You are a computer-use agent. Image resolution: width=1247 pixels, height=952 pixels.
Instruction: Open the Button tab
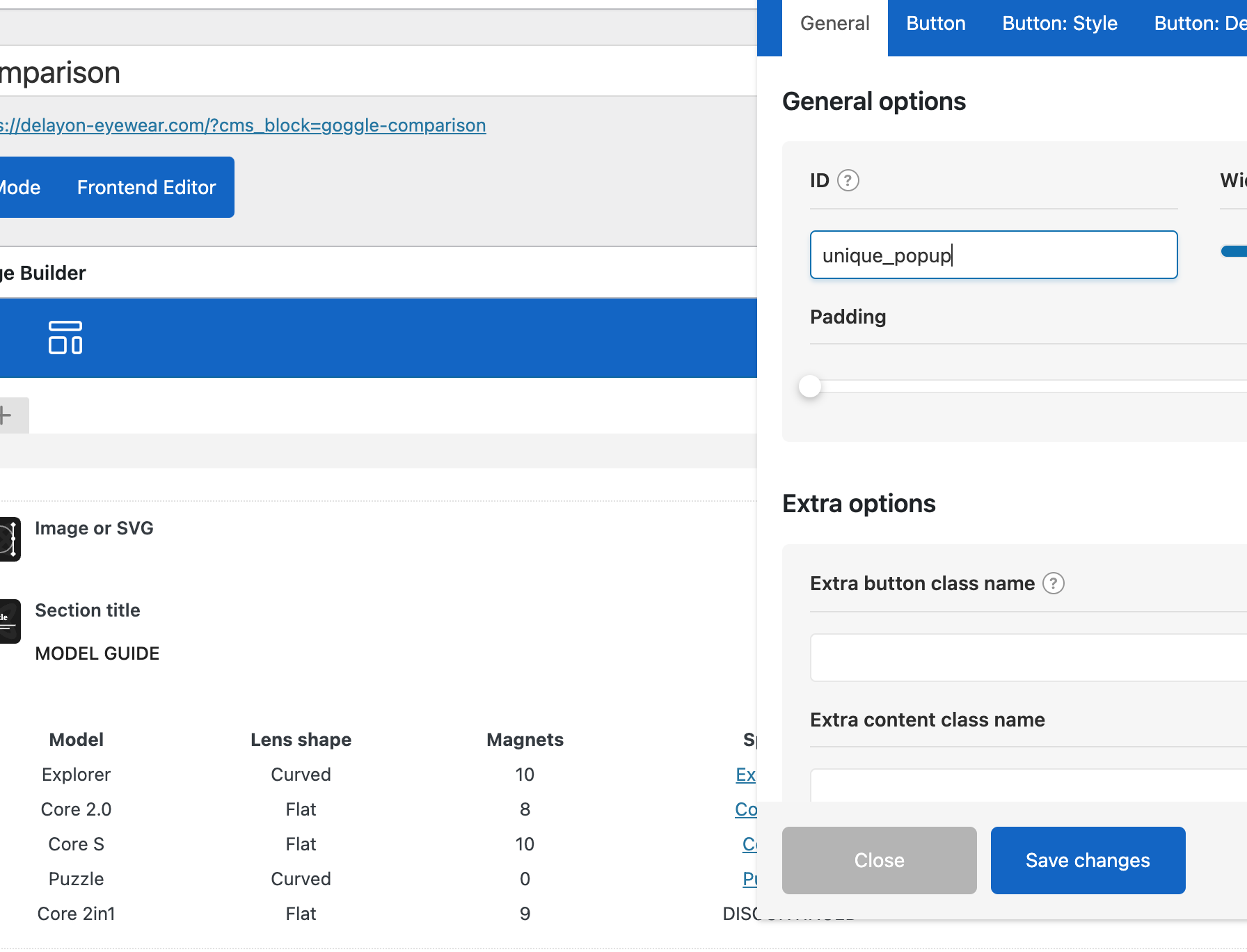(935, 24)
